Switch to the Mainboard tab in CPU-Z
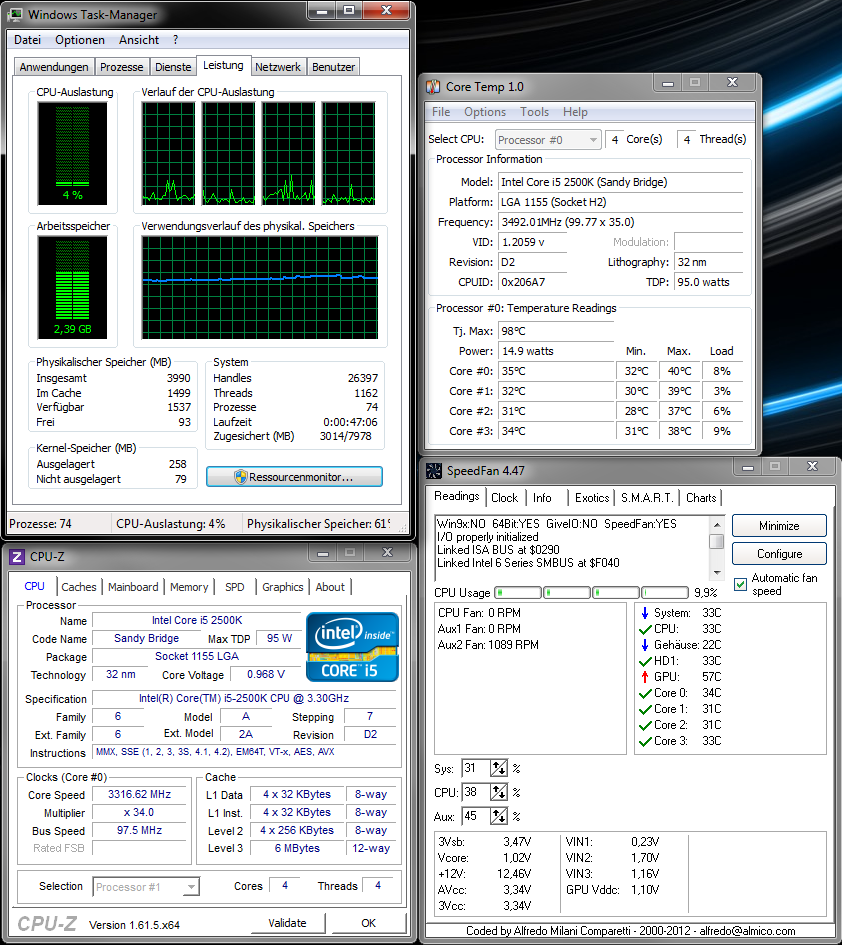842x945 pixels. tap(133, 587)
